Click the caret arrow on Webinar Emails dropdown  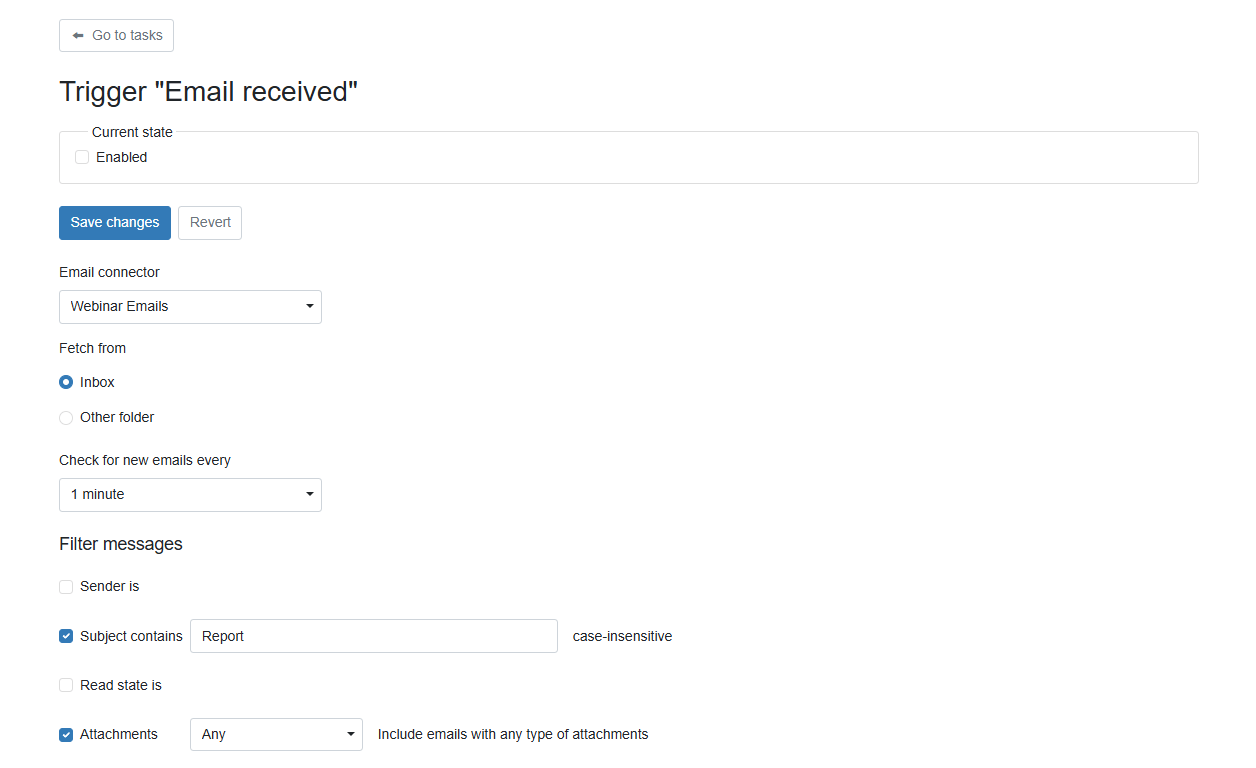coord(310,306)
